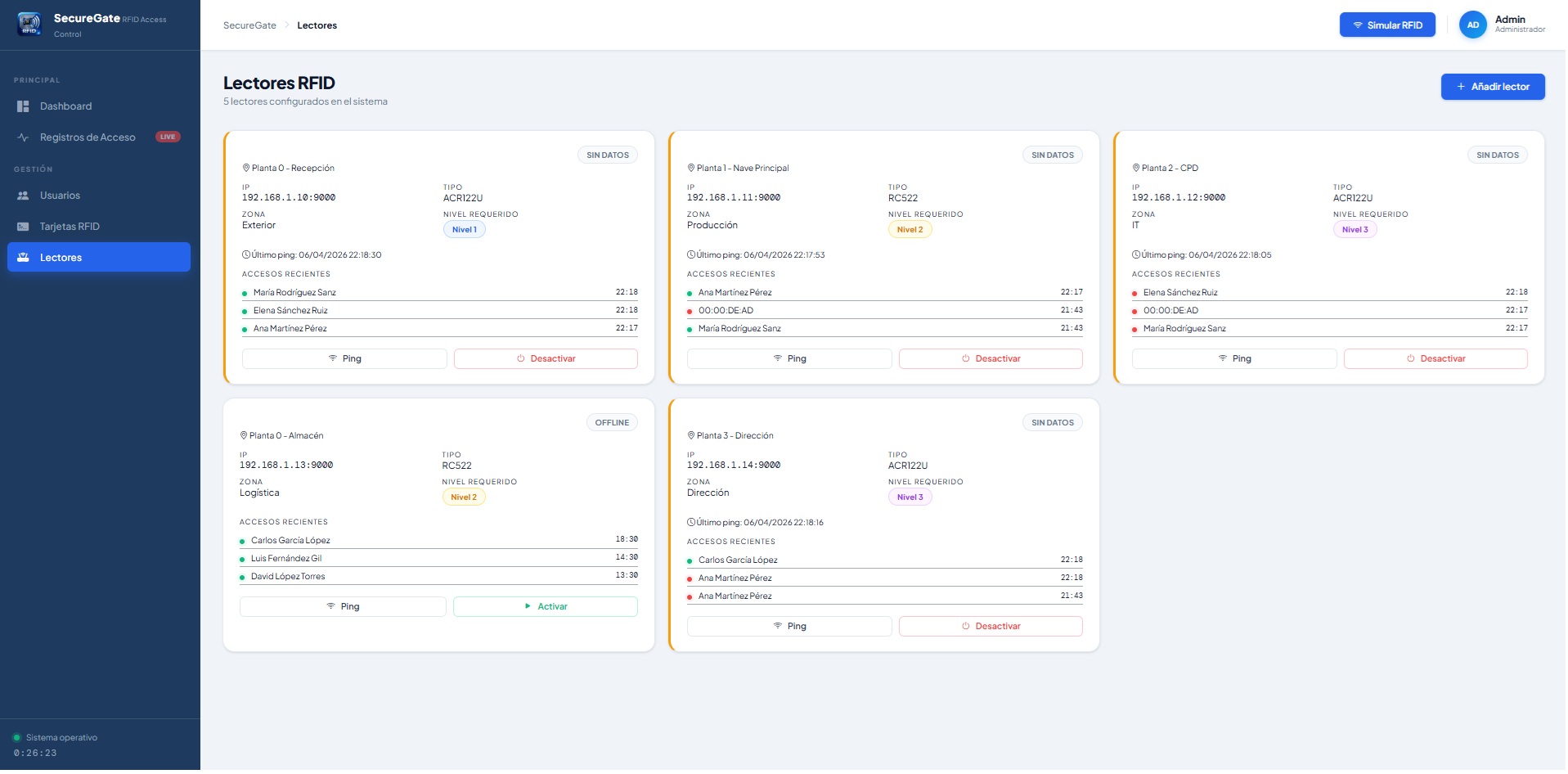Click the OFFLINE status badge on Almacén card
This screenshot has height=774, width=1568.
(x=612, y=422)
